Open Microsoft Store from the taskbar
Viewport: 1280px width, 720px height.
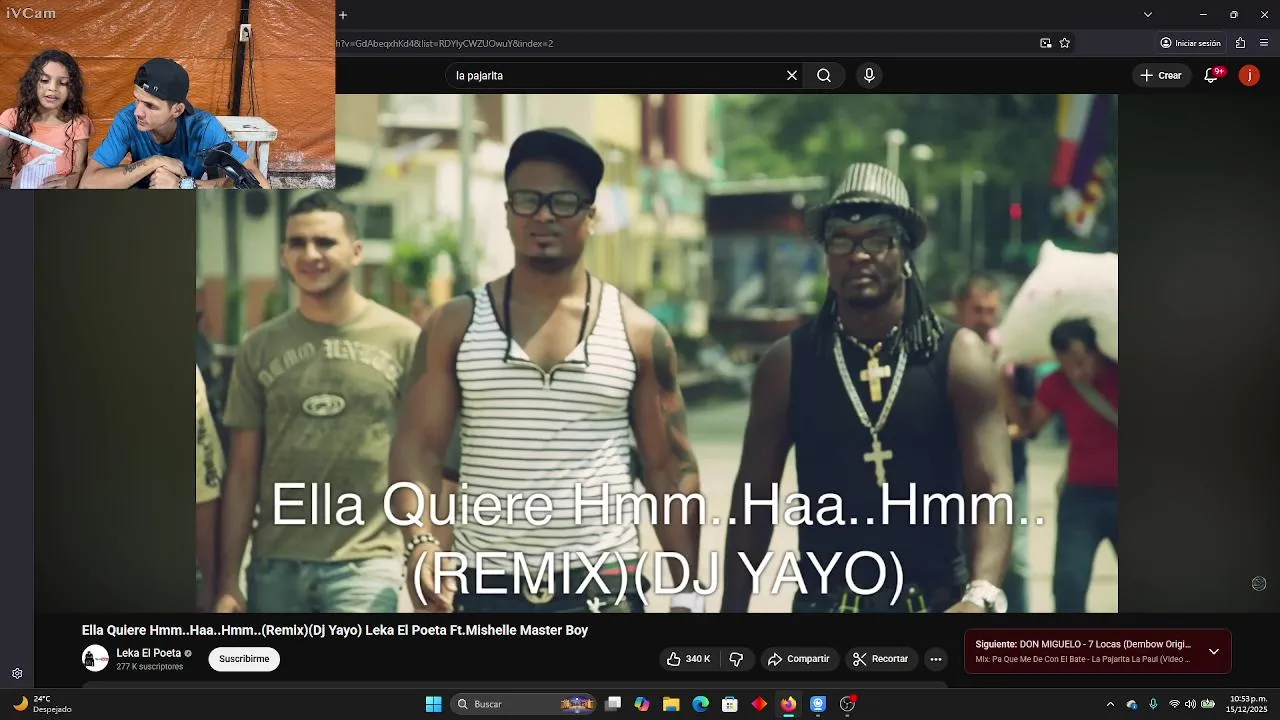pos(730,704)
